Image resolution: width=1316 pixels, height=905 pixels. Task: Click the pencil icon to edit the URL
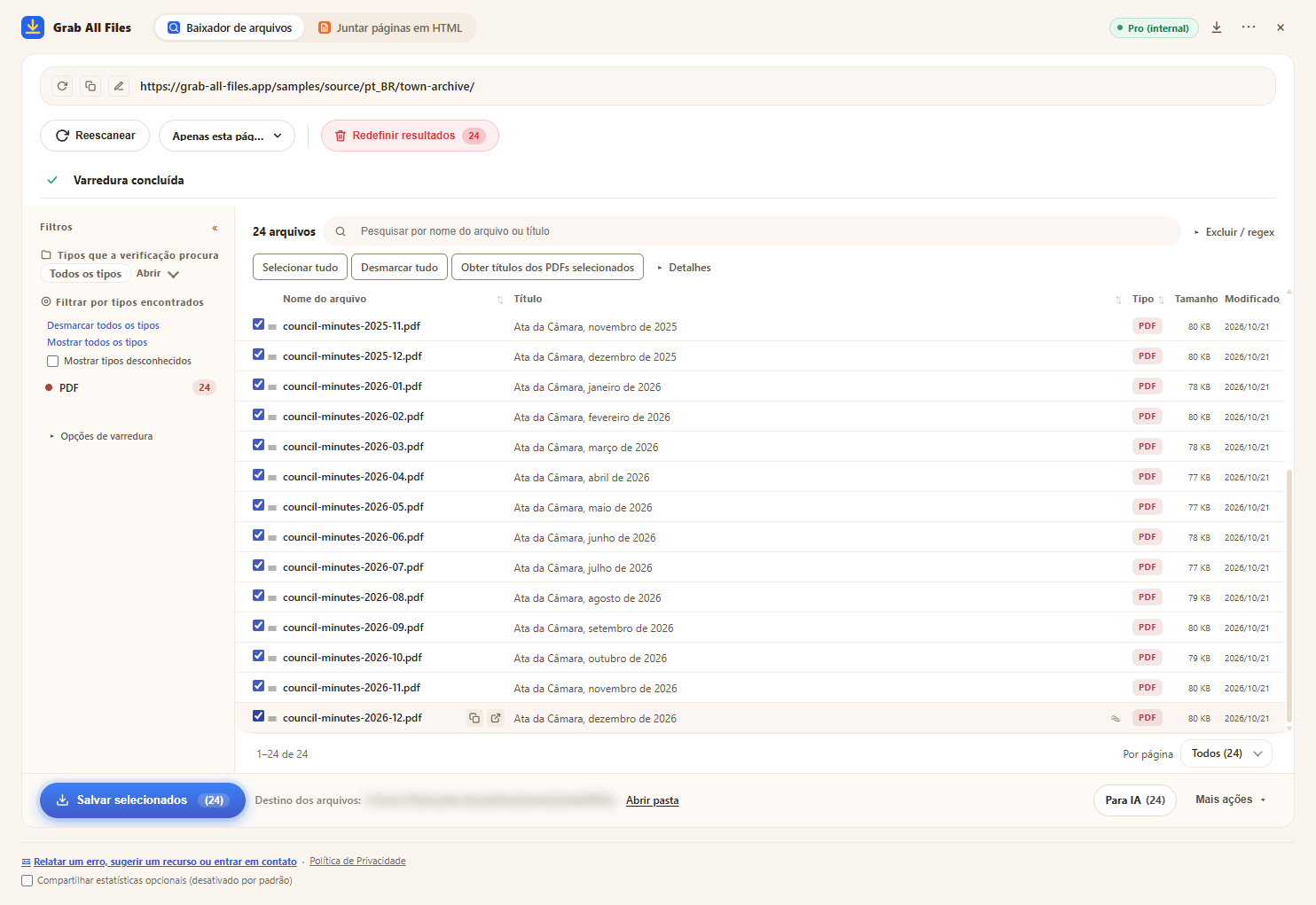[x=119, y=86]
